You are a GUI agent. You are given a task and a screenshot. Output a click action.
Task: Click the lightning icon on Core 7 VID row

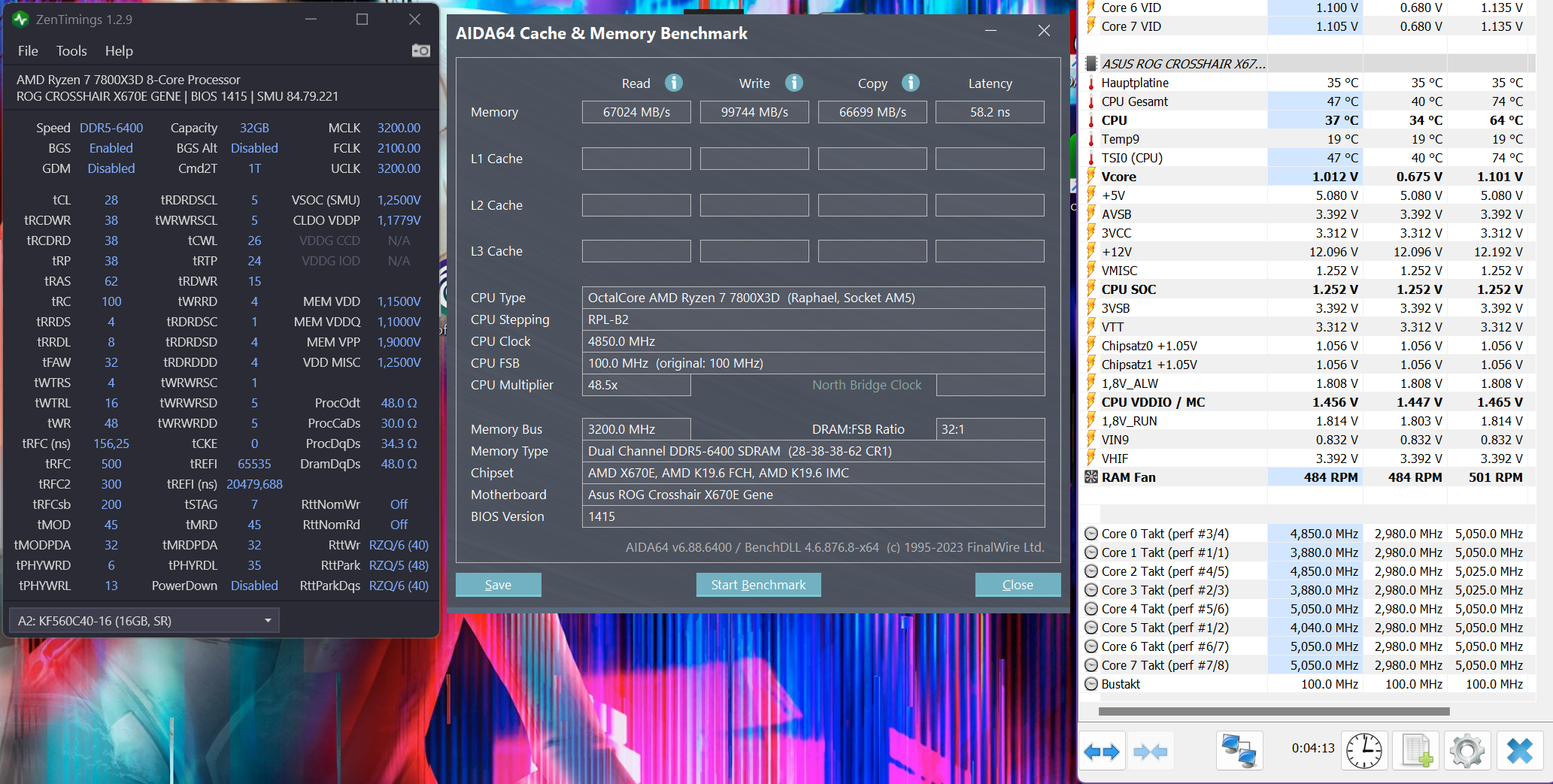pyautogui.click(x=1091, y=26)
